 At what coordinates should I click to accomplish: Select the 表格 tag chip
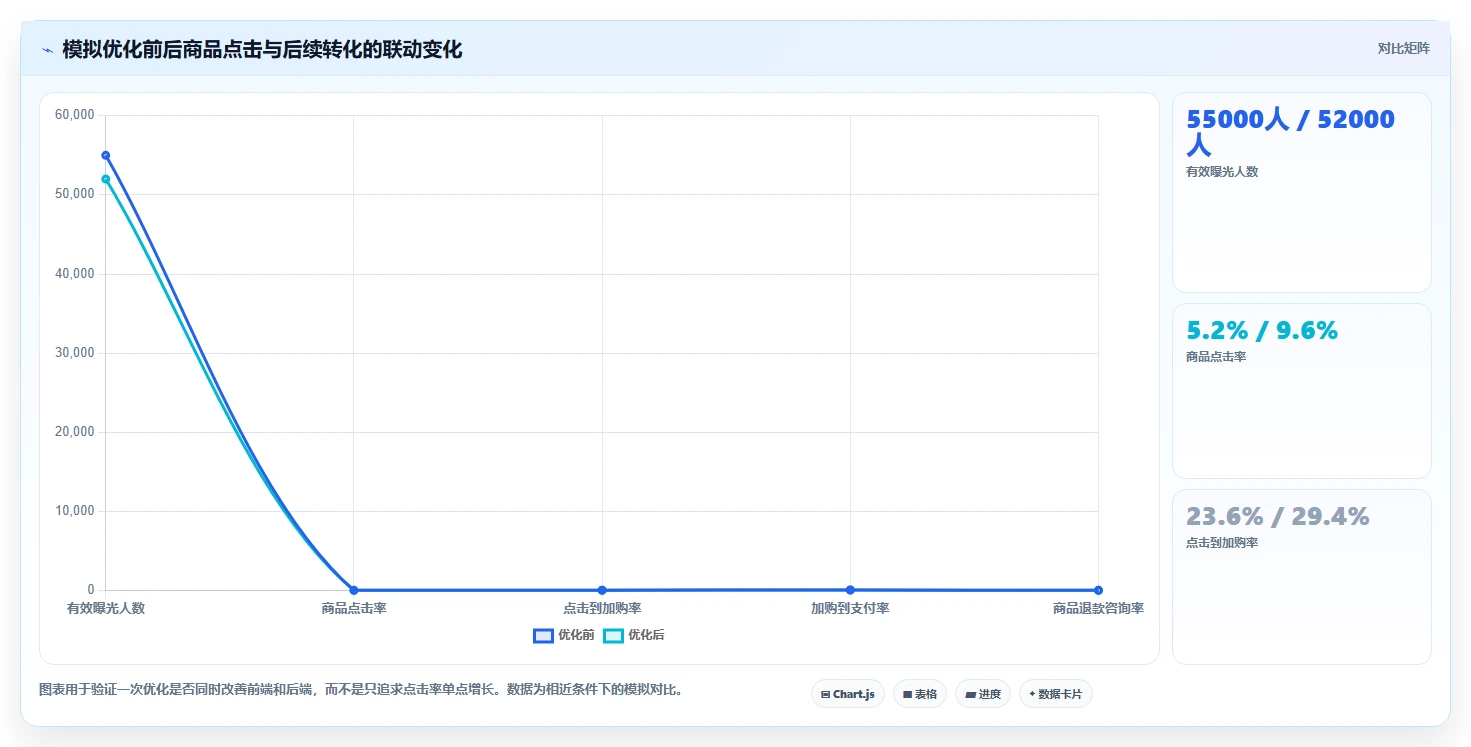919,694
